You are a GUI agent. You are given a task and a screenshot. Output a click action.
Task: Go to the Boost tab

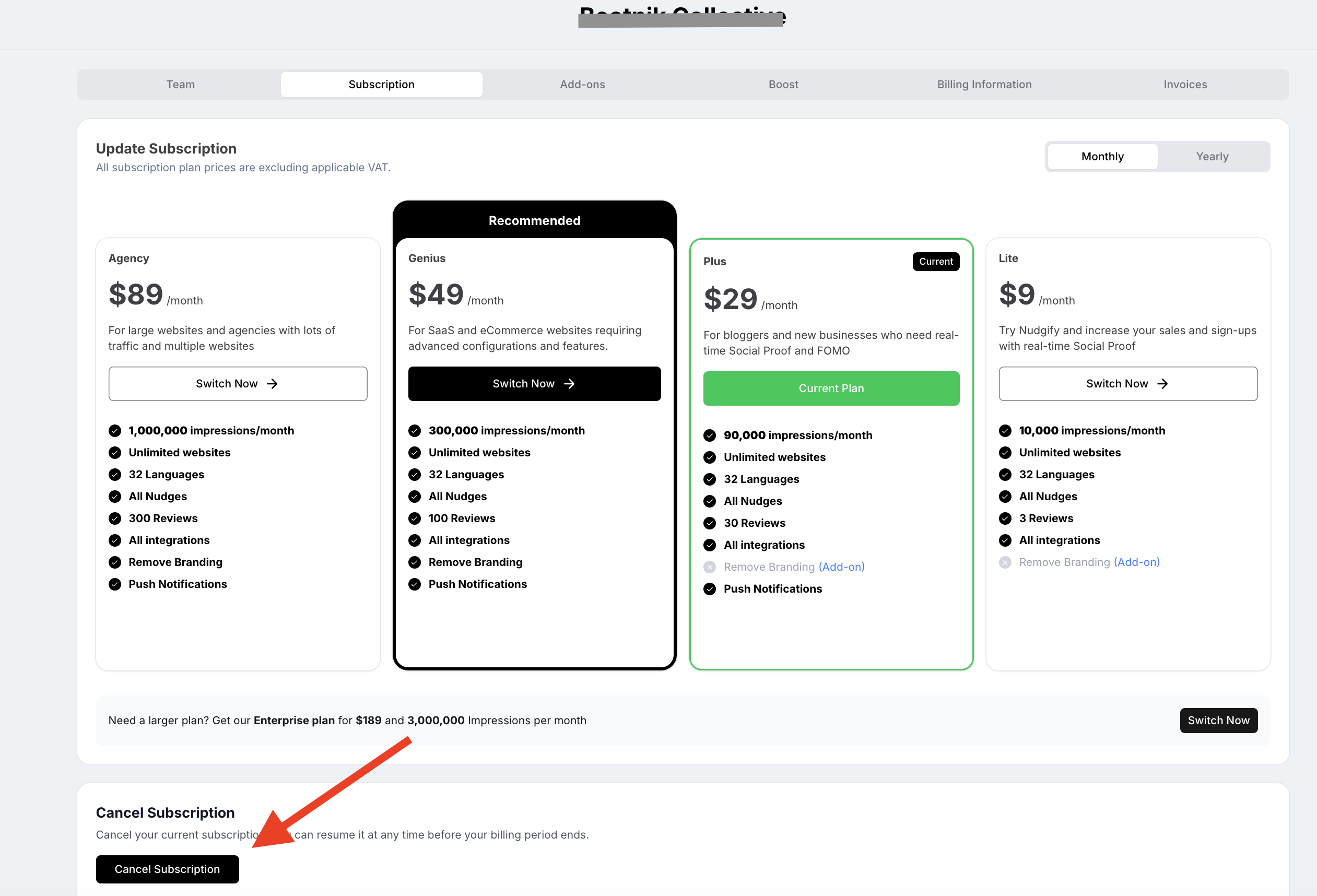783,85
